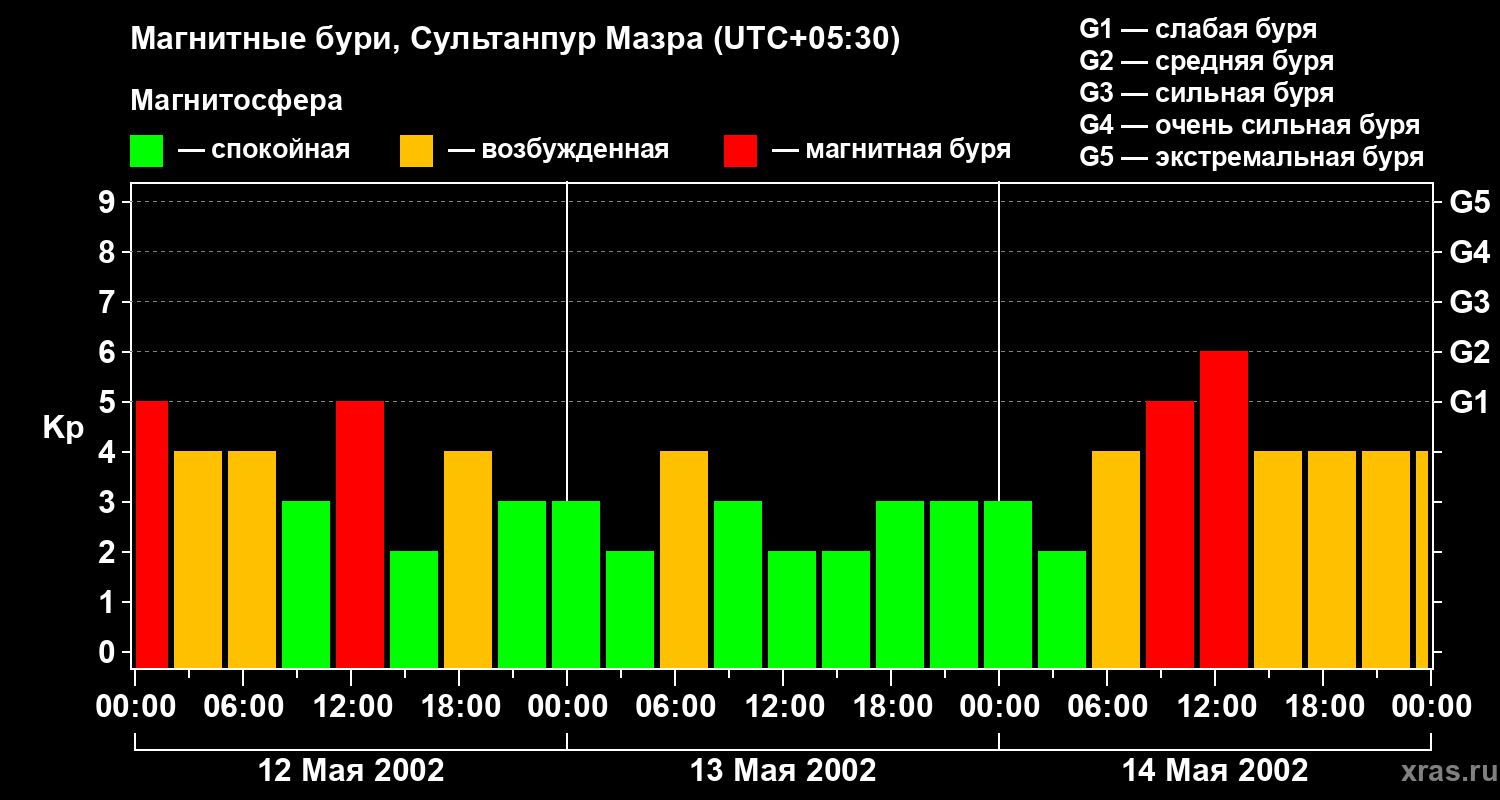Select the tallest red Kp 6 bar
Screen dimensions: 1500x800
point(1224,510)
